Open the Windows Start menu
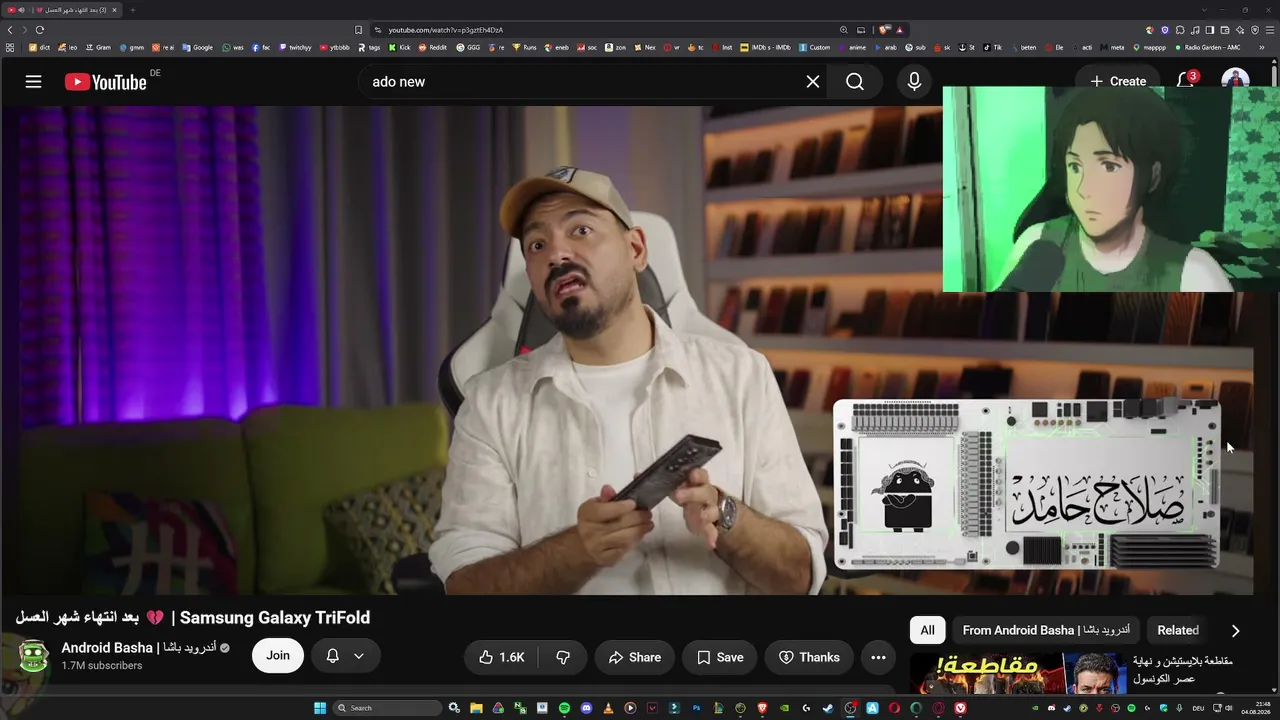 pos(320,708)
